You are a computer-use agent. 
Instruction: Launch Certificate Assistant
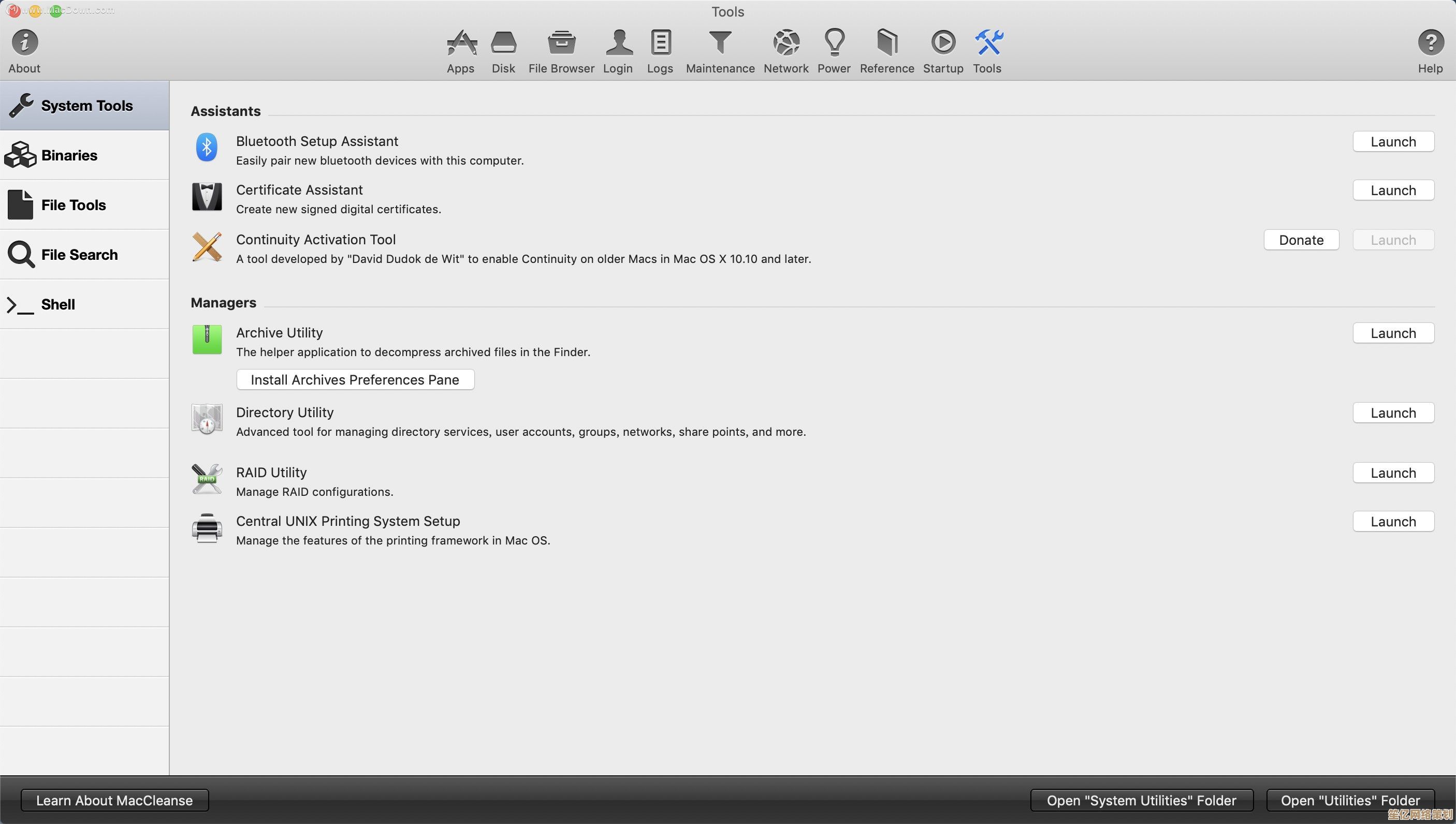click(1393, 190)
